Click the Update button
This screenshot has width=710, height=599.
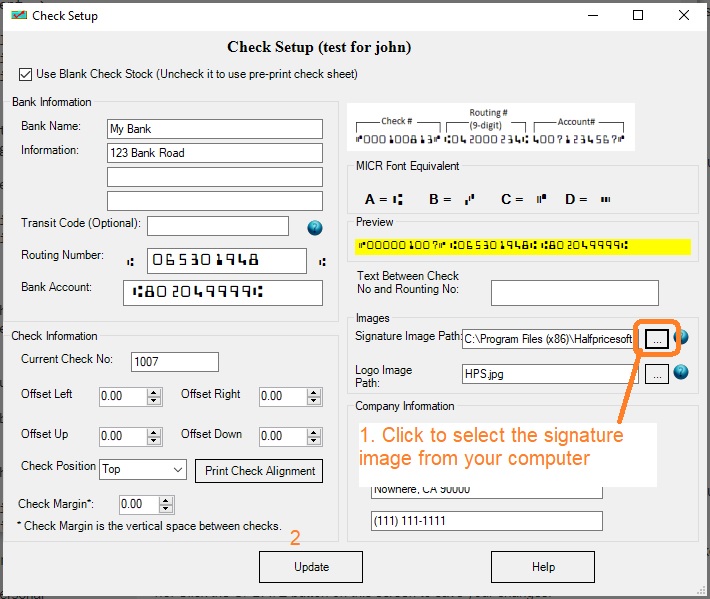pyautogui.click(x=311, y=567)
